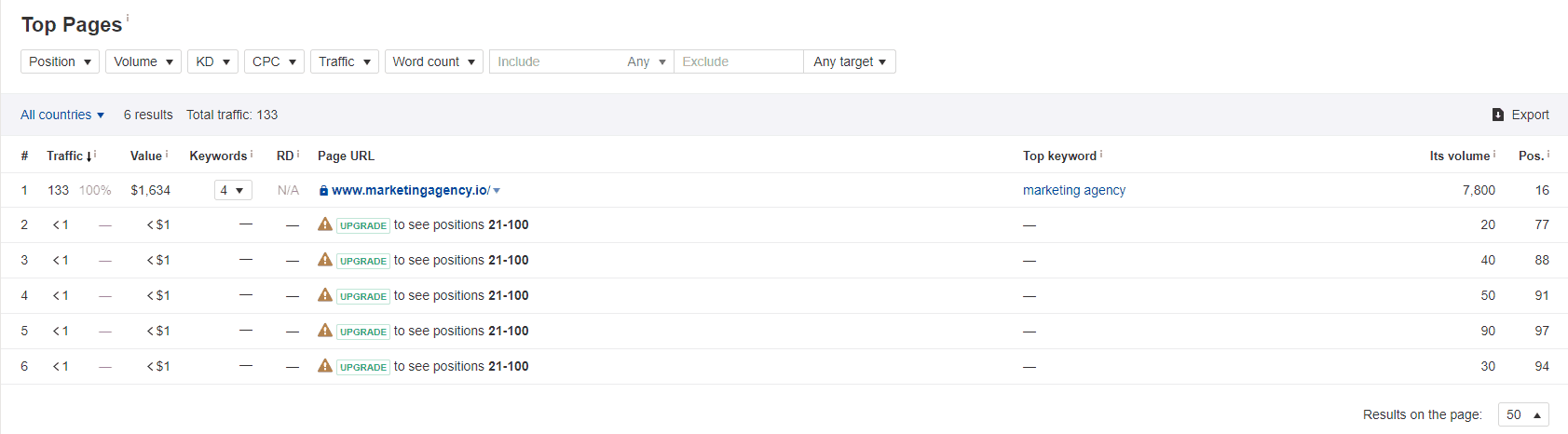Viewport: 1568px width, 434px height.
Task: Open the All countries selector
Action: [62, 115]
